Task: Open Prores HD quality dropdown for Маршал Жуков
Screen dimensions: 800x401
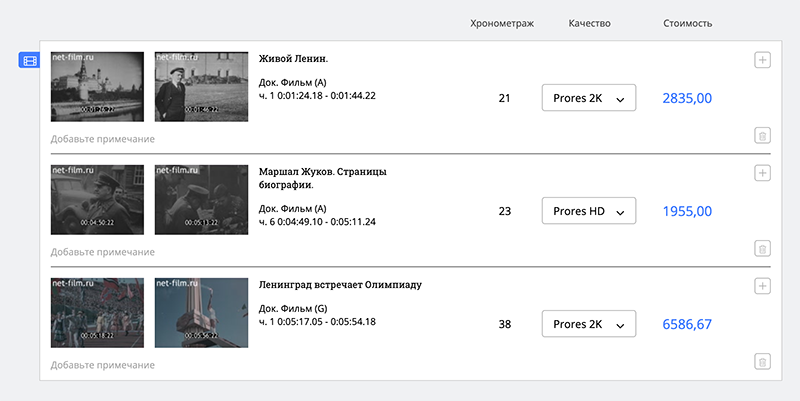Action: 589,211
